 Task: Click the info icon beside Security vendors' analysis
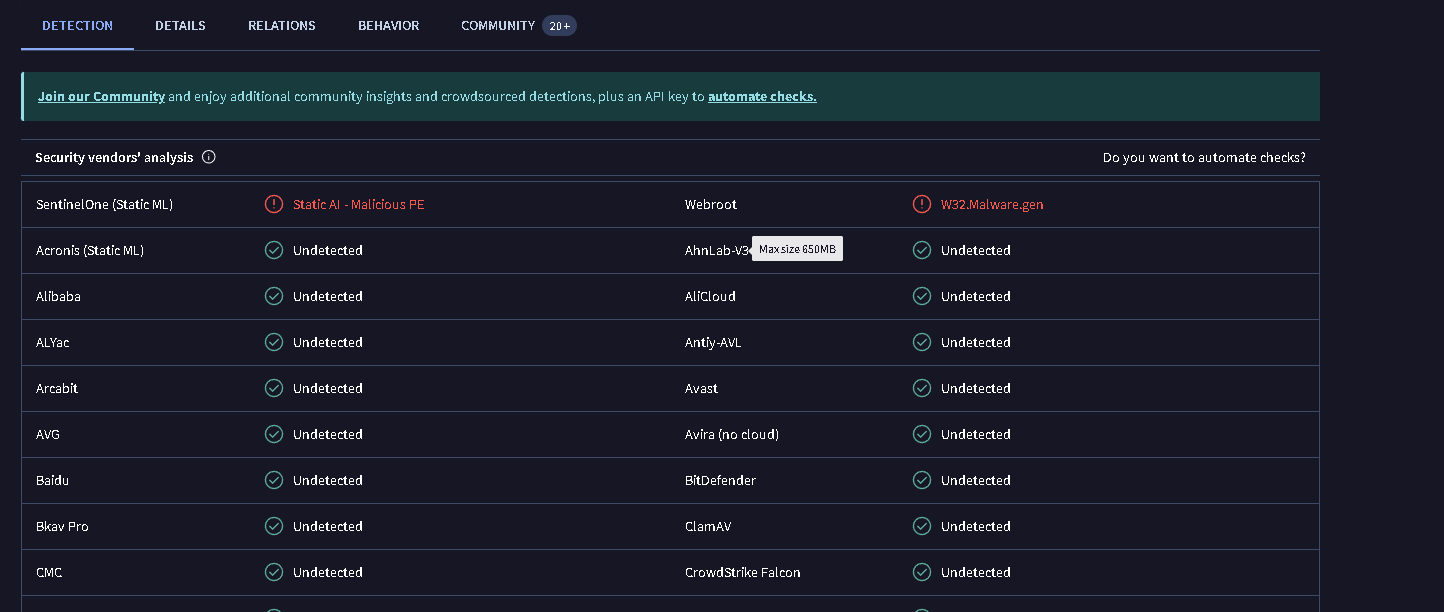(x=209, y=157)
